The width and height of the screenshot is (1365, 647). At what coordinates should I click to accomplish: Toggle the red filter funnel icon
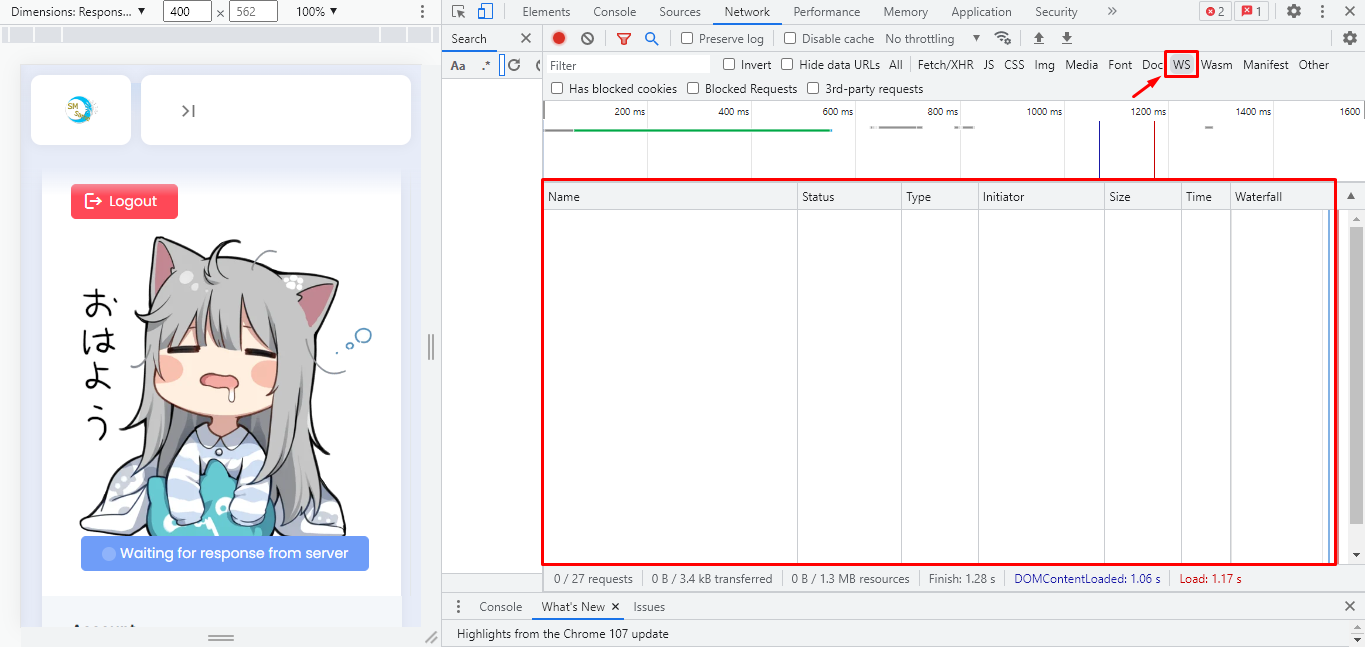pos(624,39)
